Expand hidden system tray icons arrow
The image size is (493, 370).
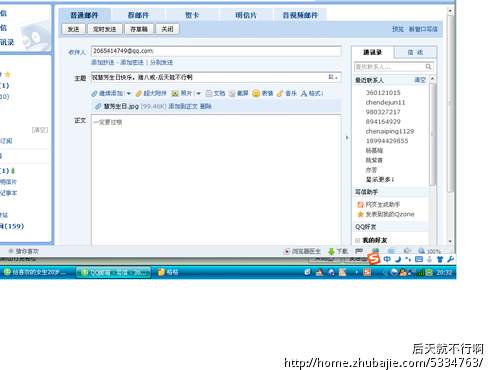click(385, 273)
